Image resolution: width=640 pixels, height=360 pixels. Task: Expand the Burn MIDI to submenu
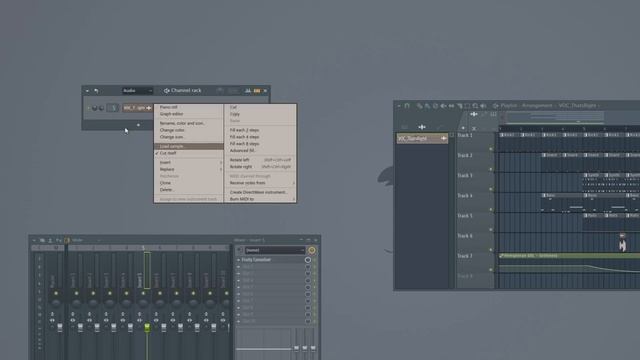pyautogui.click(x=260, y=199)
